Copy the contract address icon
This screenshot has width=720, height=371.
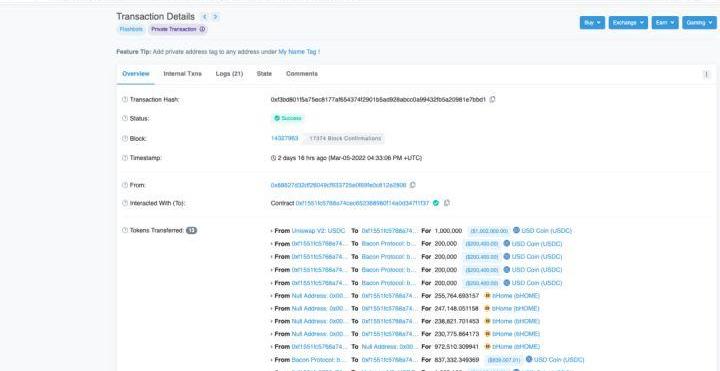pyautogui.click(x=447, y=202)
